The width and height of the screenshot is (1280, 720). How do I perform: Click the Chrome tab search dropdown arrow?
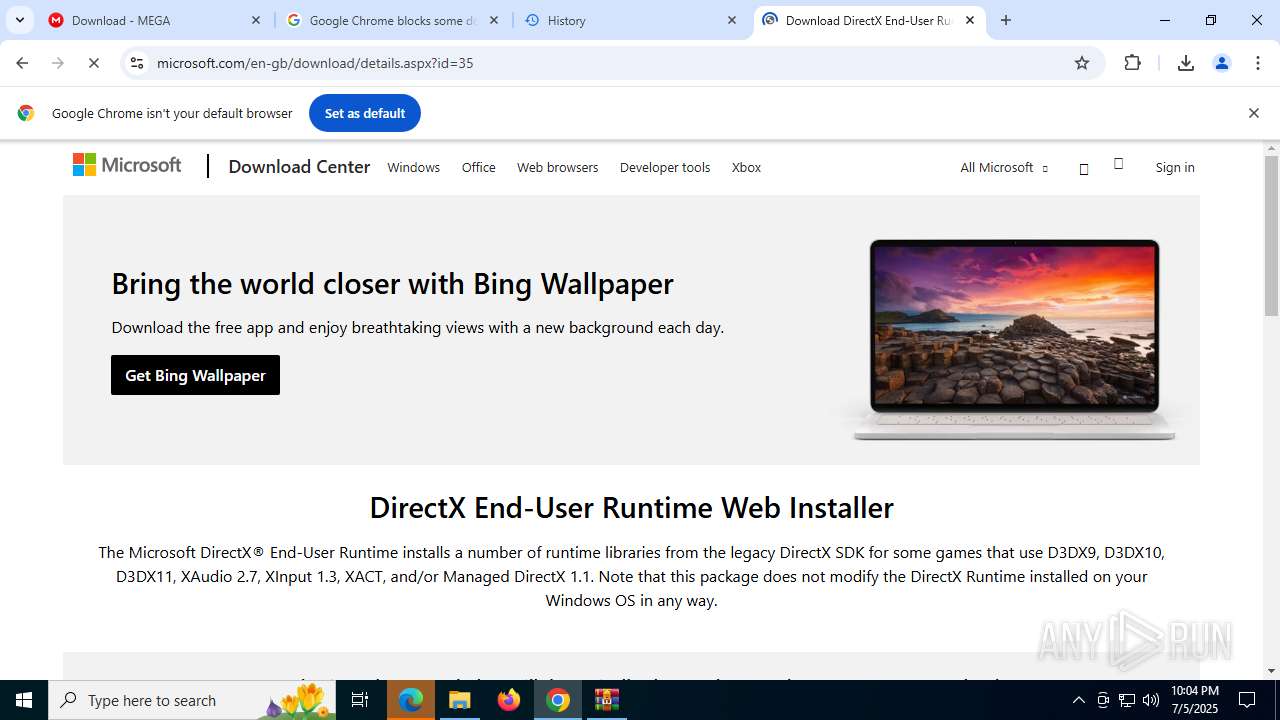pyautogui.click(x=20, y=20)
